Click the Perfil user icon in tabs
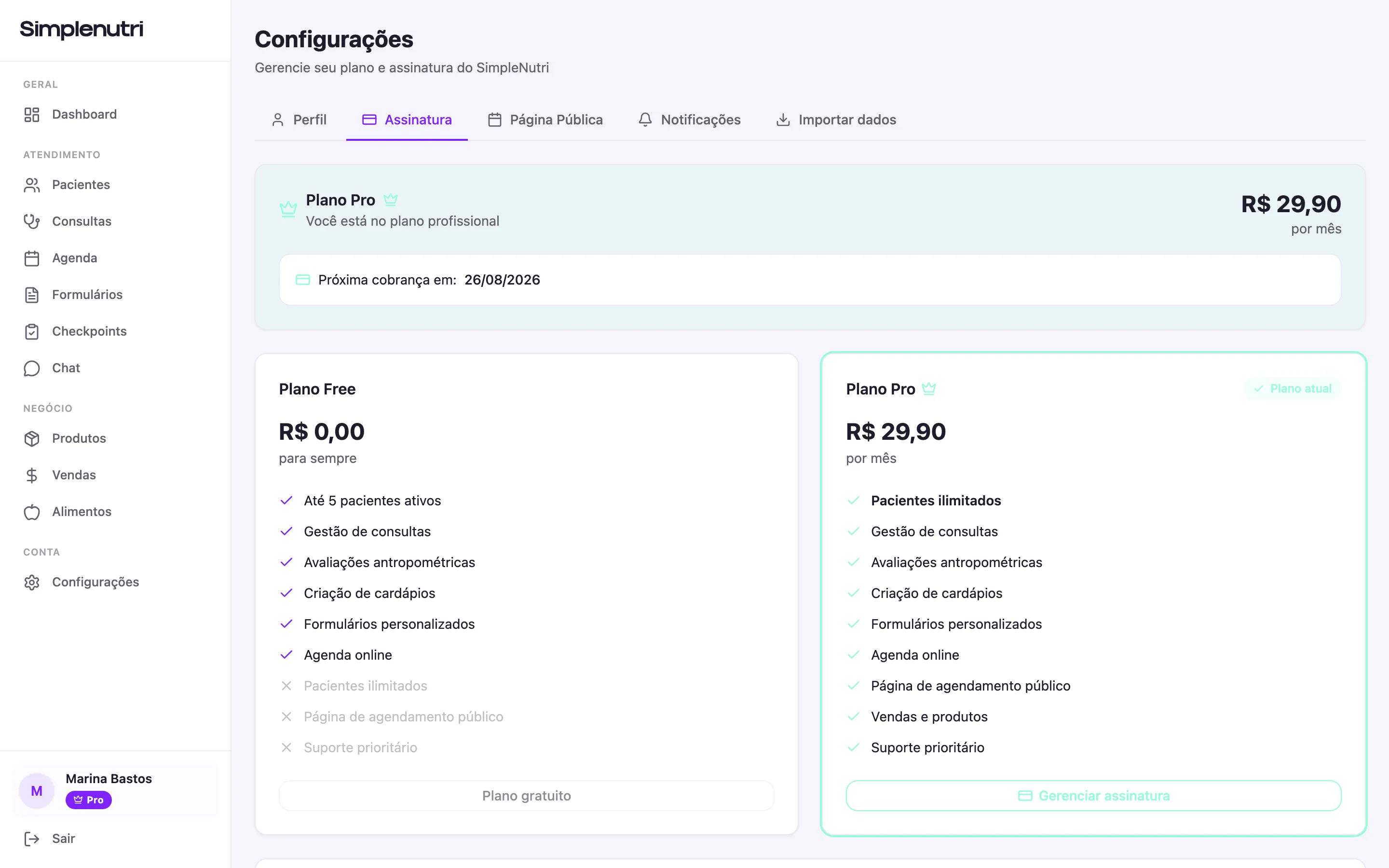 coord(278,120)
